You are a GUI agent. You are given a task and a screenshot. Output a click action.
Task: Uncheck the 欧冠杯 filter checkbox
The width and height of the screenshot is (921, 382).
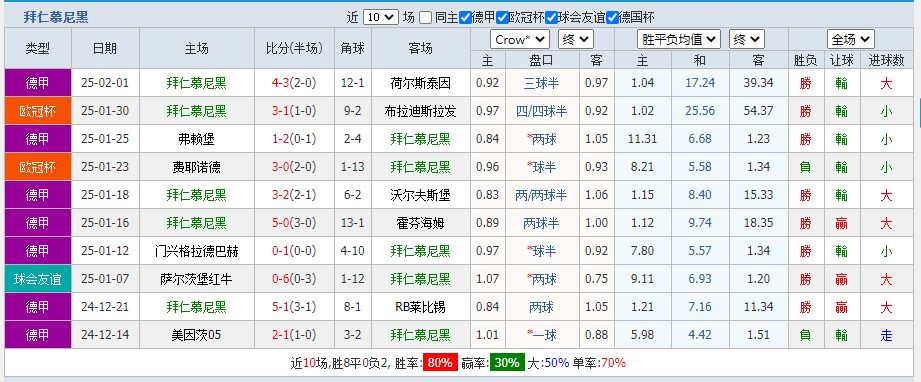(x=502, y=18)
